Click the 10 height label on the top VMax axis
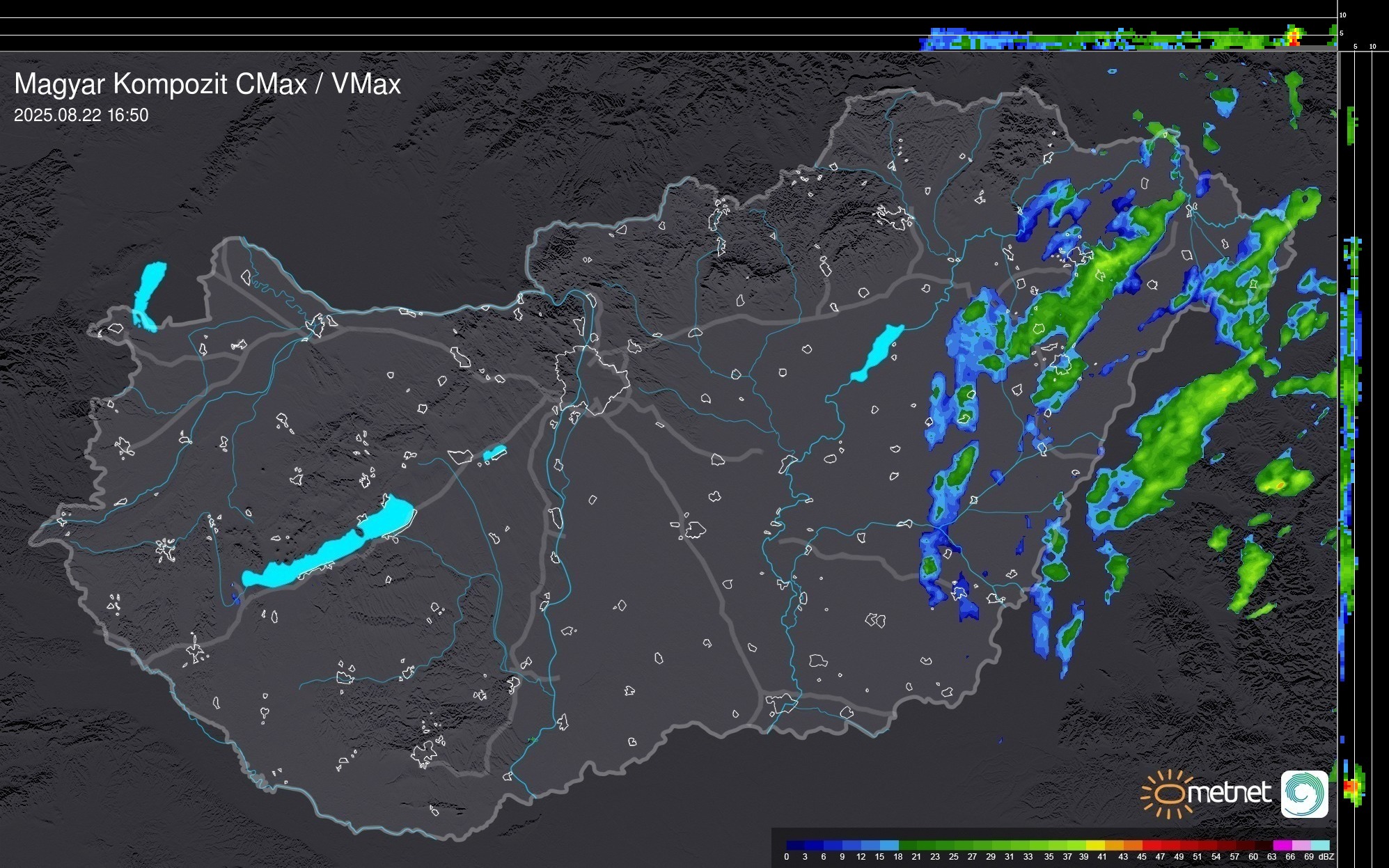Screen dimensions: 1389x868 tap(1343, 15)
